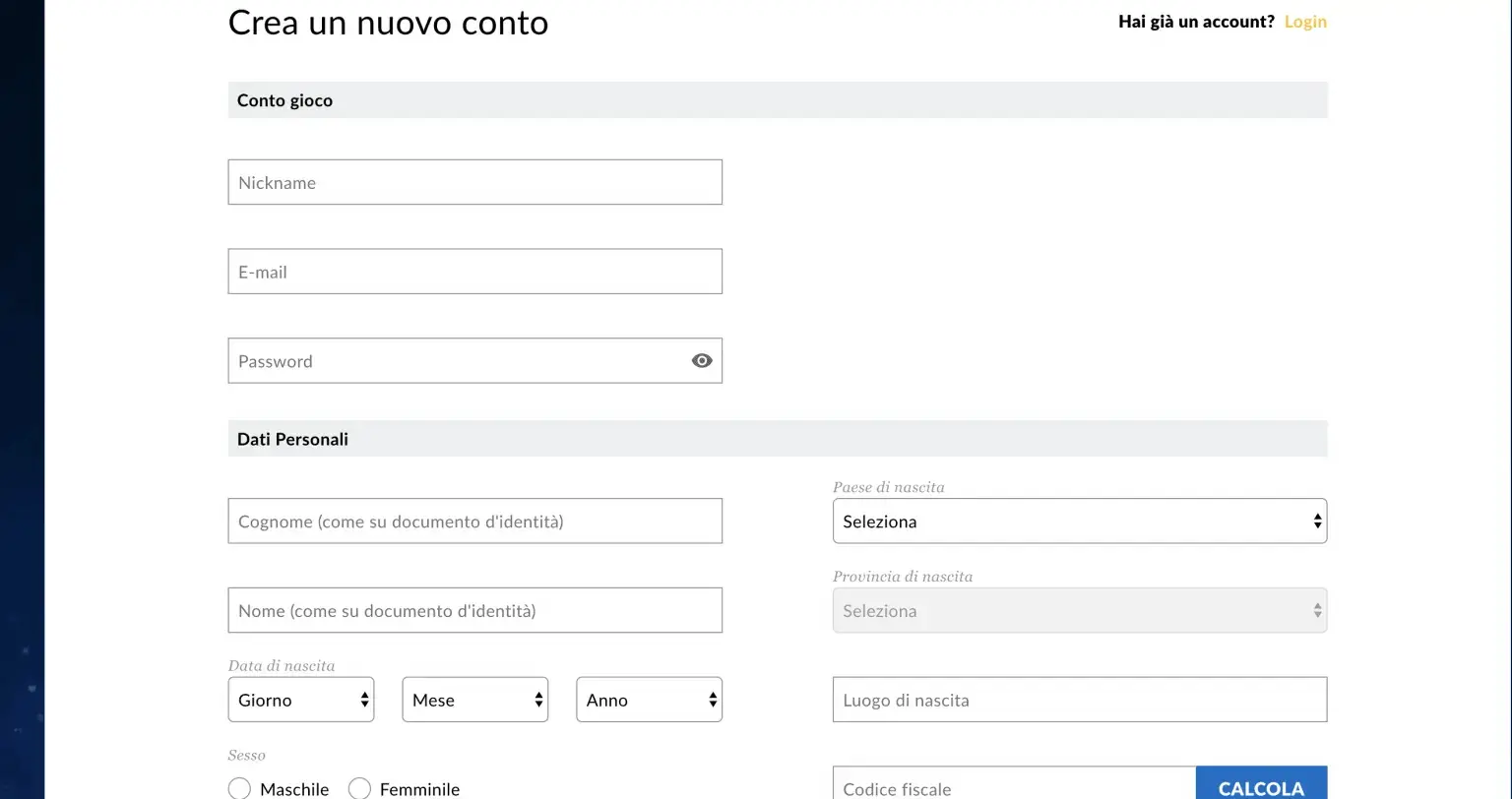This screenshot has width=1512, height=799.
Task: Click the Conto gioco section header
Action: [x=283, y=99]
